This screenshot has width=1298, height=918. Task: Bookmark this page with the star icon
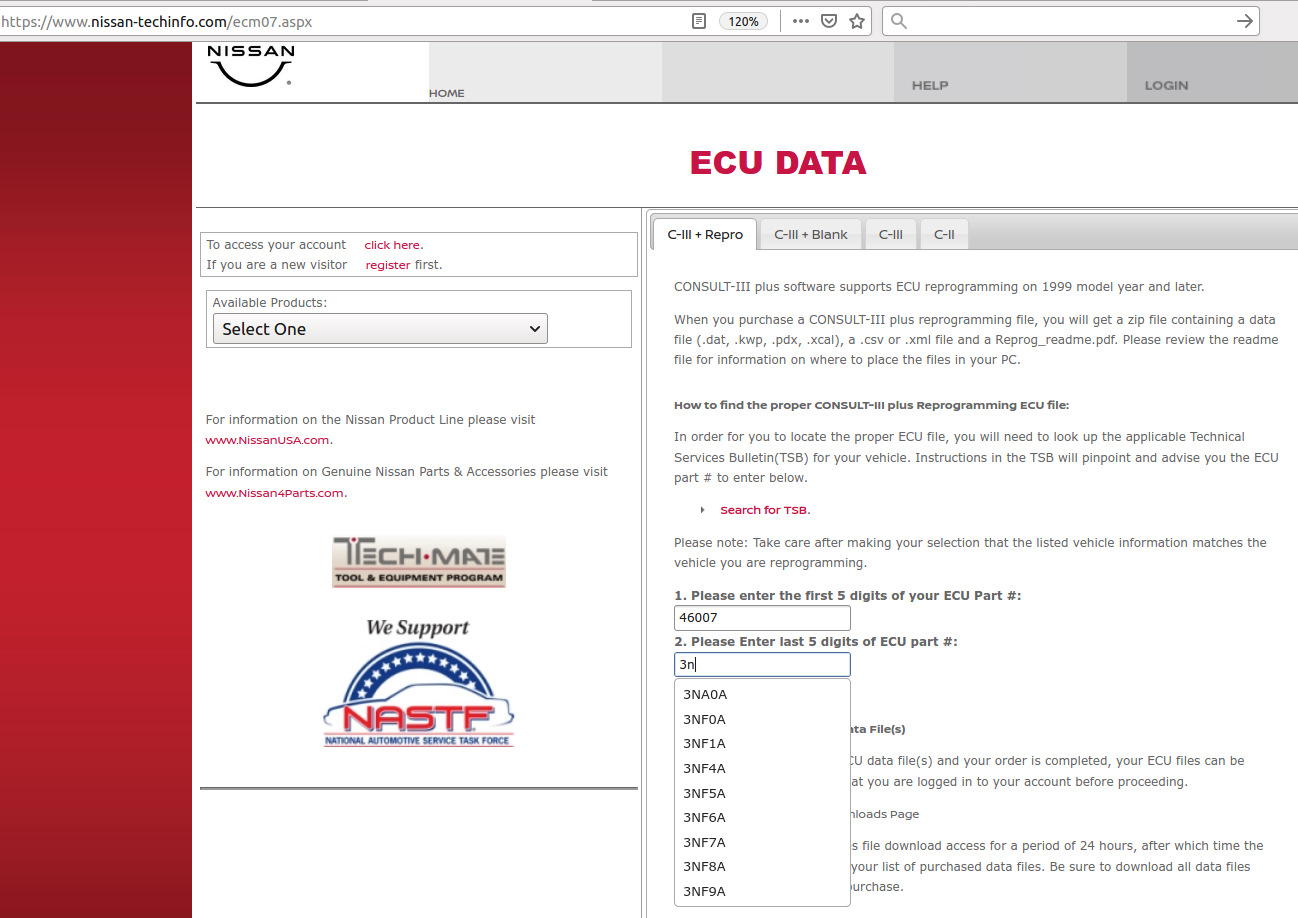(x=857, y=21)
